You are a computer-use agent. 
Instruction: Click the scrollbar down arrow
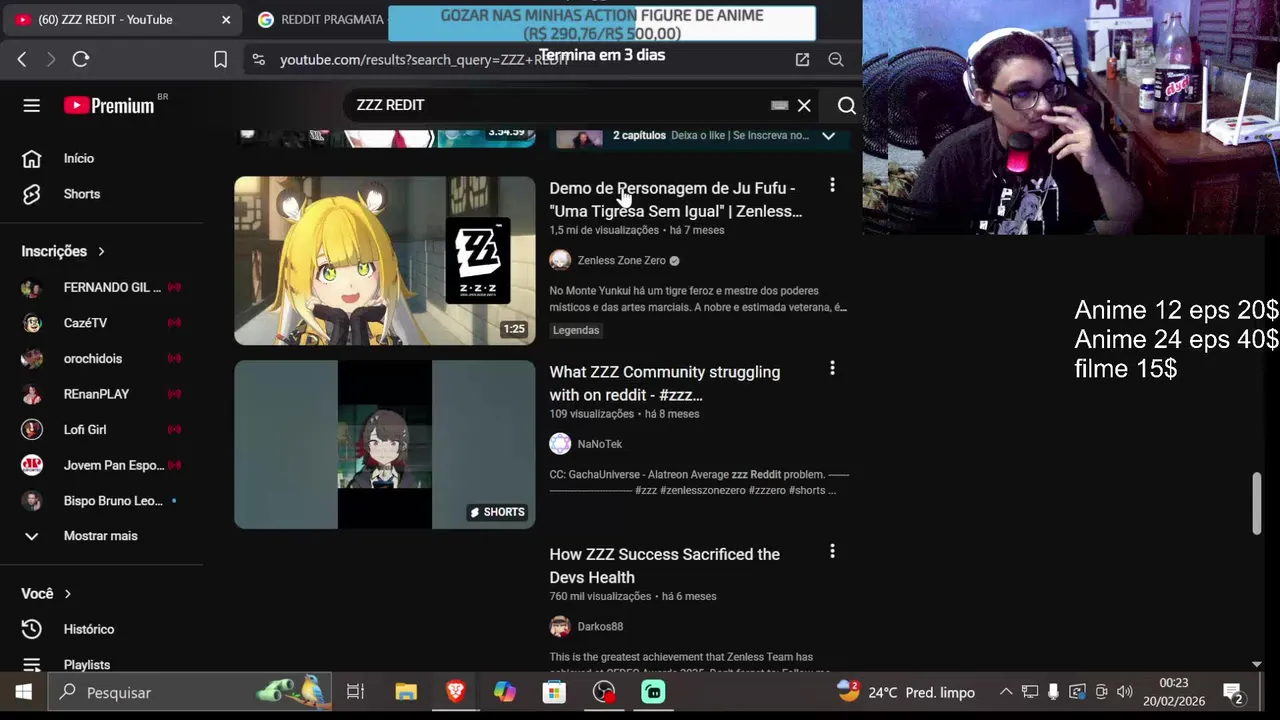[x=1257, y=664]
